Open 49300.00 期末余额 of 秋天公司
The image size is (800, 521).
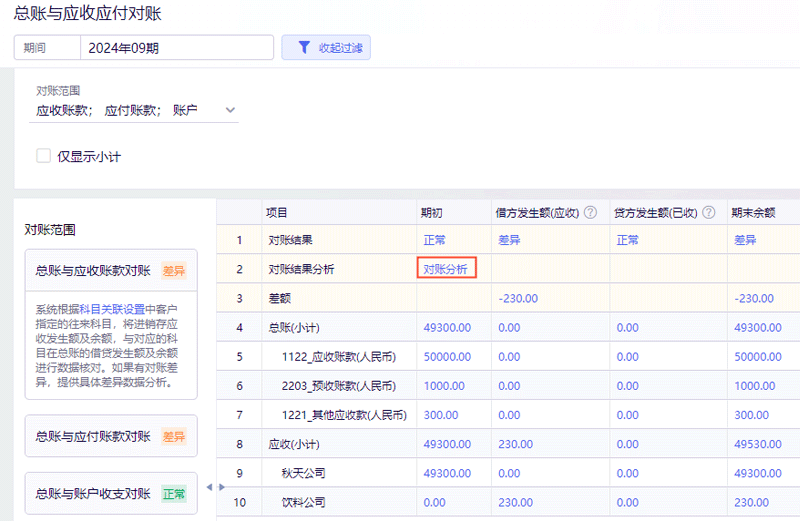click(x=758, y=473)
